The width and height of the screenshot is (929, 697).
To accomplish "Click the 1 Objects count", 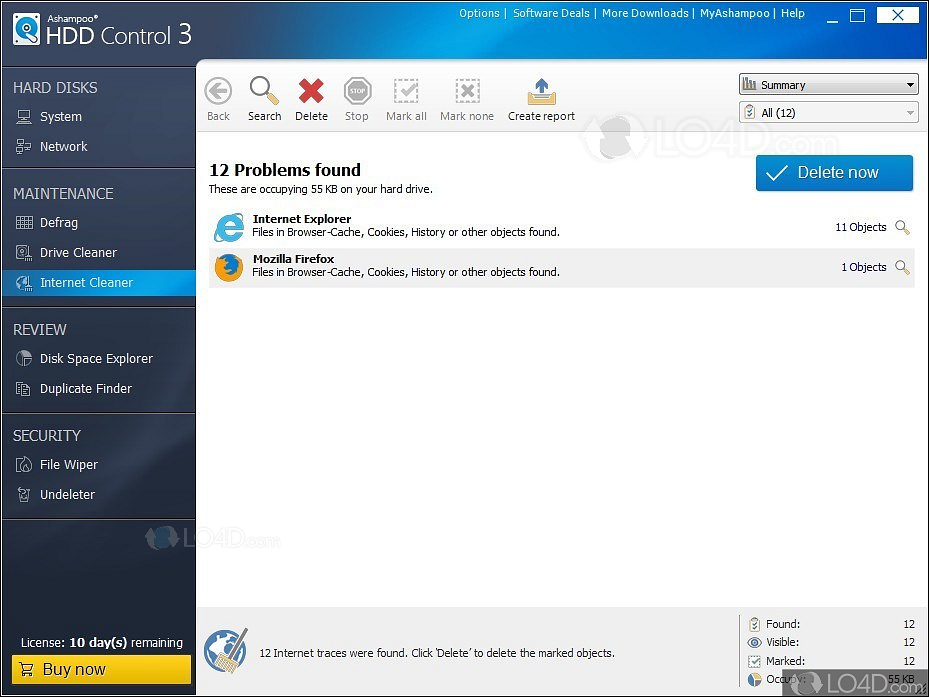I will (x=863, y=267).
